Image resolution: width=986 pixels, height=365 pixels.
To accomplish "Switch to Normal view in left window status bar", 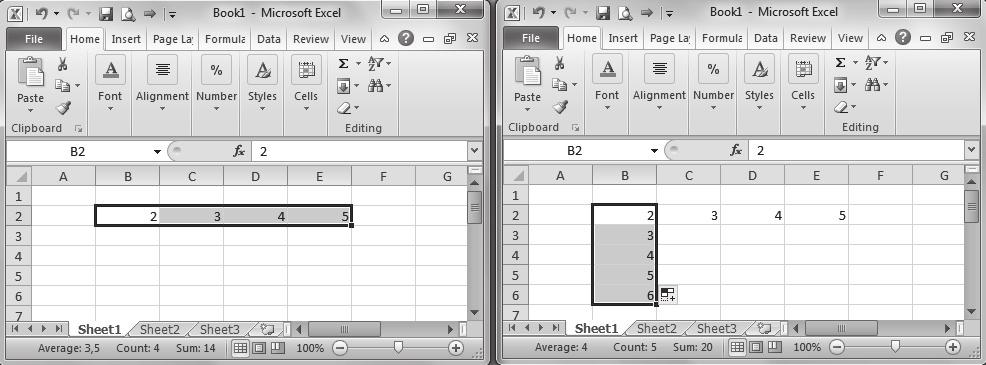I will pos(241,347).
